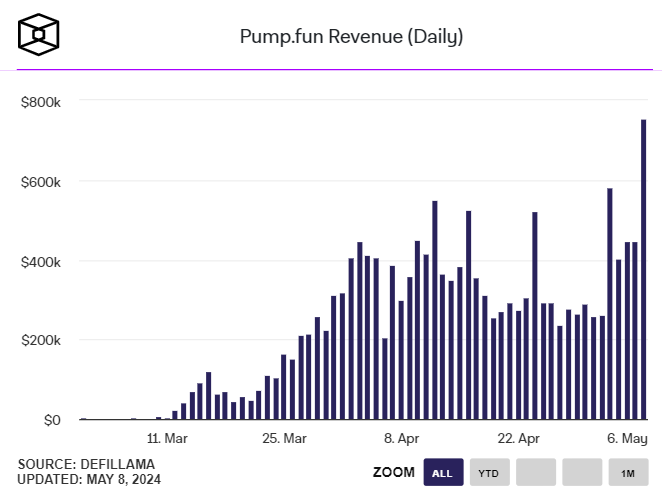This screenshot has width=662, height=492.
Task: Click the 22. Apr date label
Action: click(x=518, y=438)
